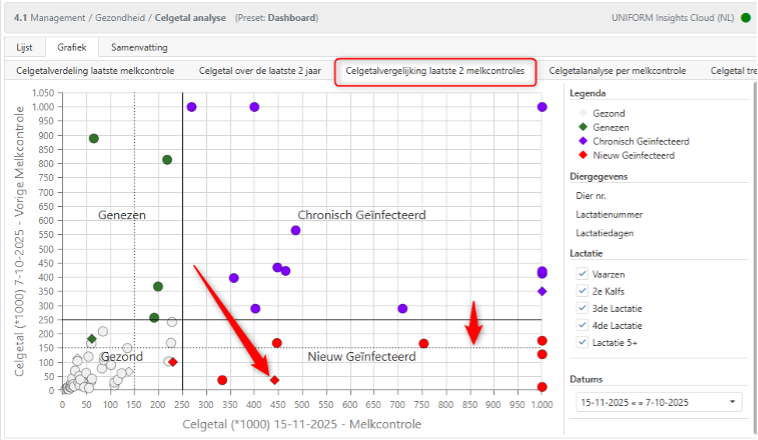
Task: Open the Samenvatting tab
Action: tap(139, 47)
